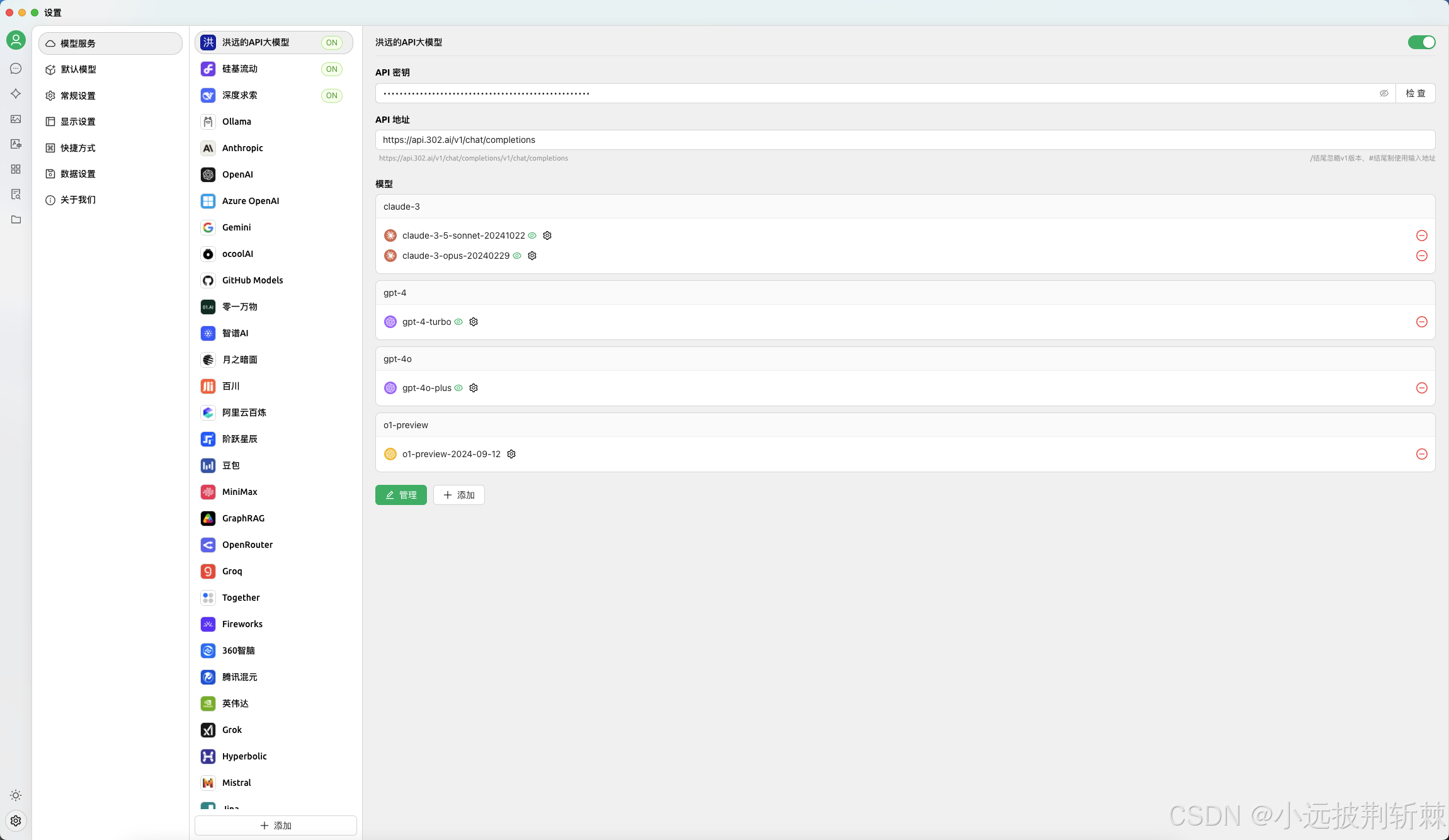This screenshot has height=840, width=1449.
Task: Select the OpenRouter provider
Action: (x=274, y=545)
